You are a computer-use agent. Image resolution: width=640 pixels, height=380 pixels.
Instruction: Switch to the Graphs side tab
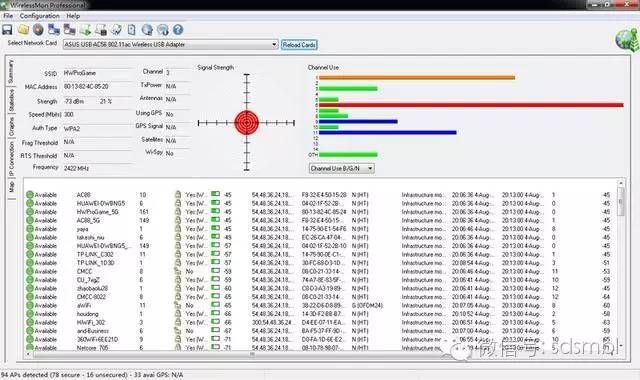pyautogui.click(x=11, y=127)
